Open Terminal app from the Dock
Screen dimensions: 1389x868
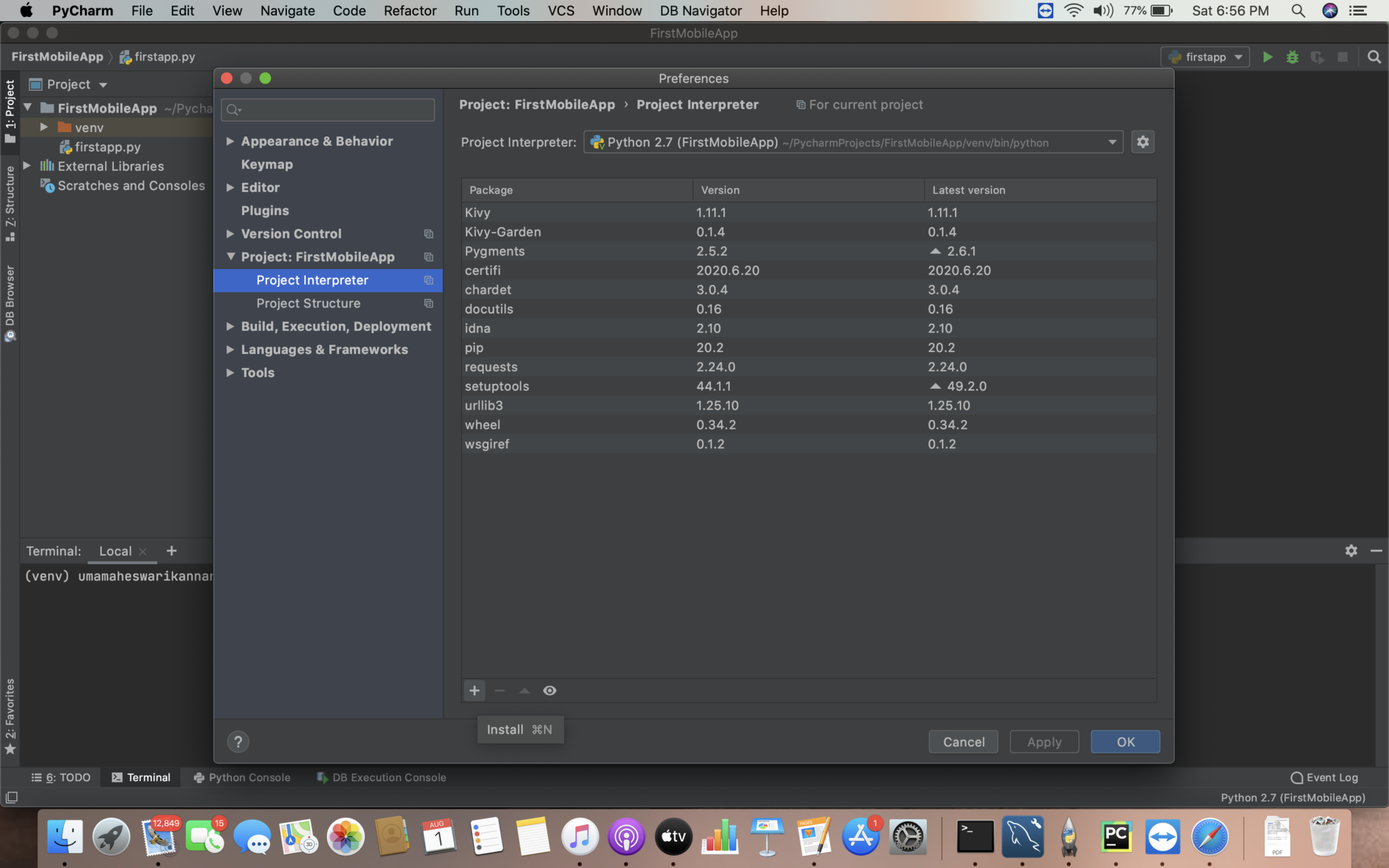pyautogui.click(x=975, y=837)
